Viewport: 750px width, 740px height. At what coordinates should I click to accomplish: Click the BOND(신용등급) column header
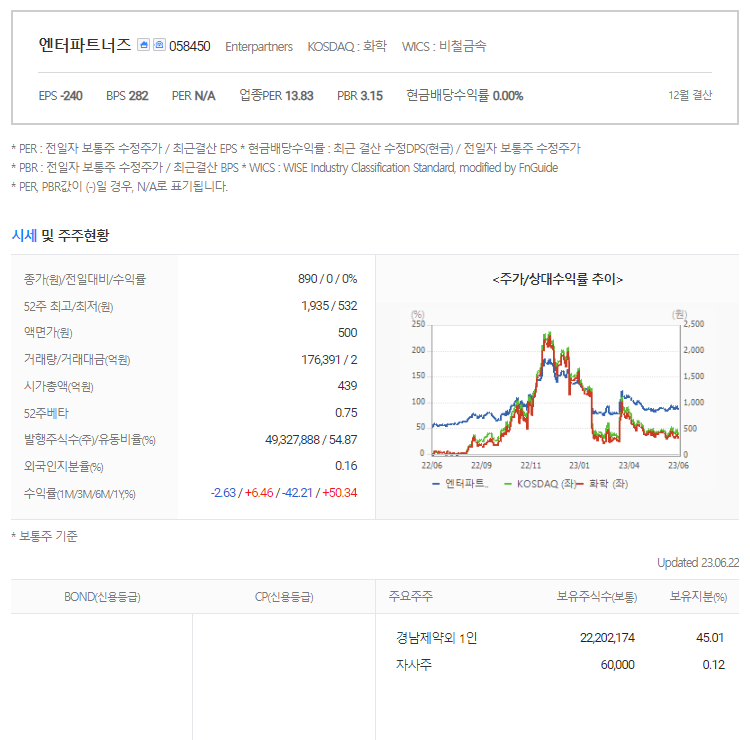coord(102,597)
